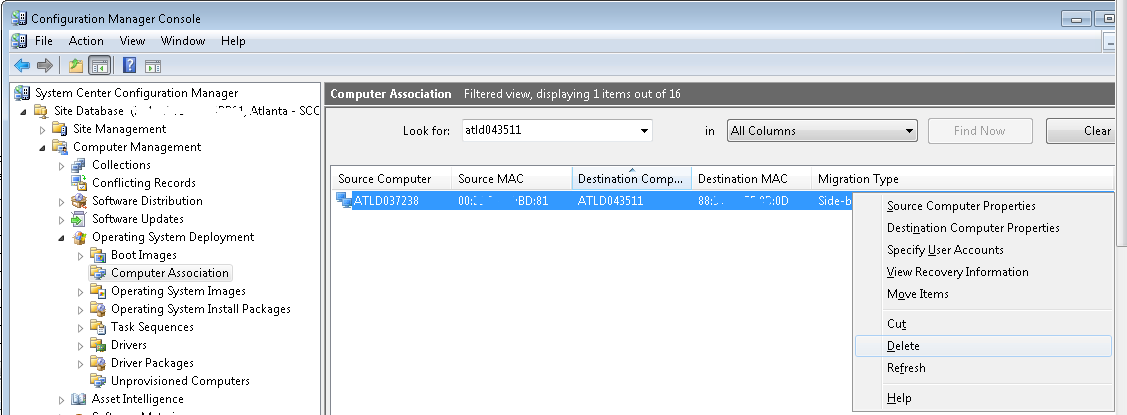Click the Forward arrow toolbar icon

click(45, 65)
